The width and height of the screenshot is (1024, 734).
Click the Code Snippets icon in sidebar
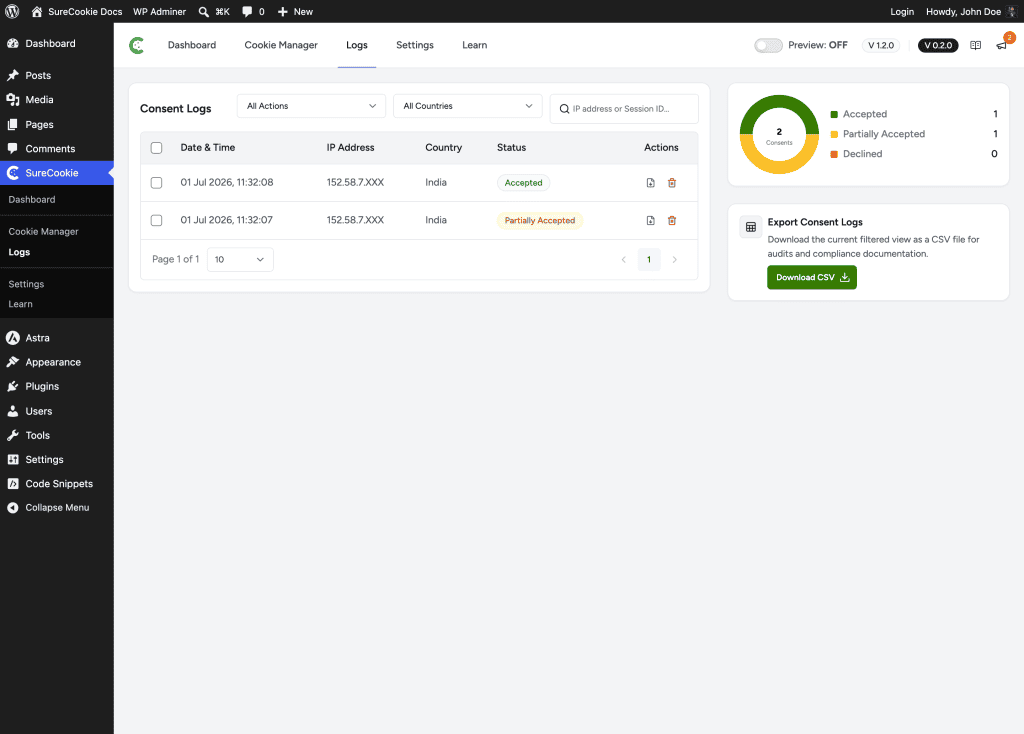point(13,483)
